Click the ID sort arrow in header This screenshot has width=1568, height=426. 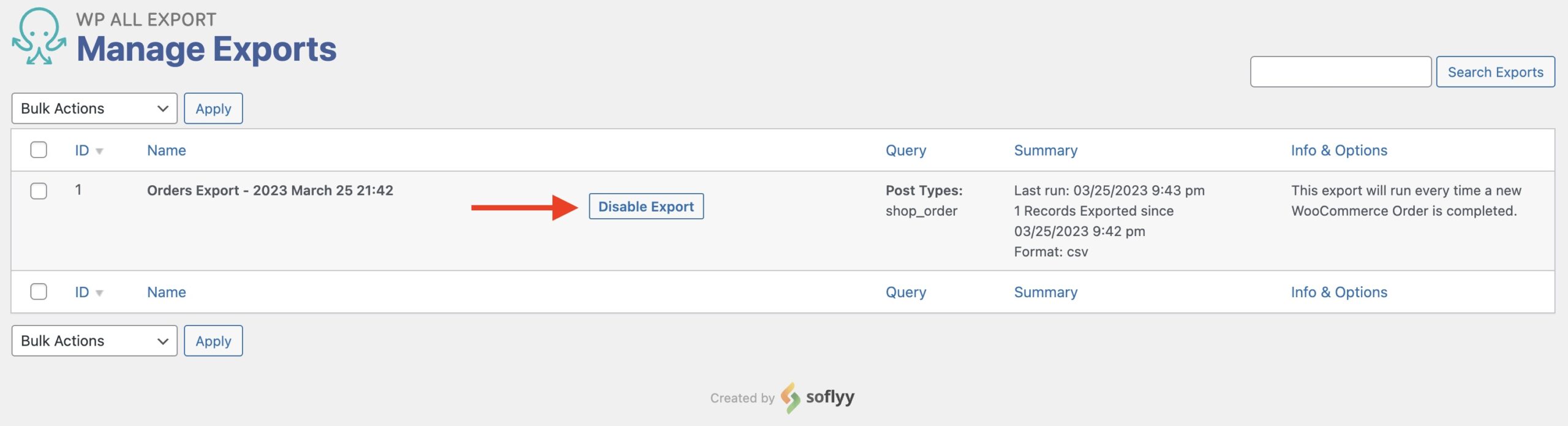point(99,151)
